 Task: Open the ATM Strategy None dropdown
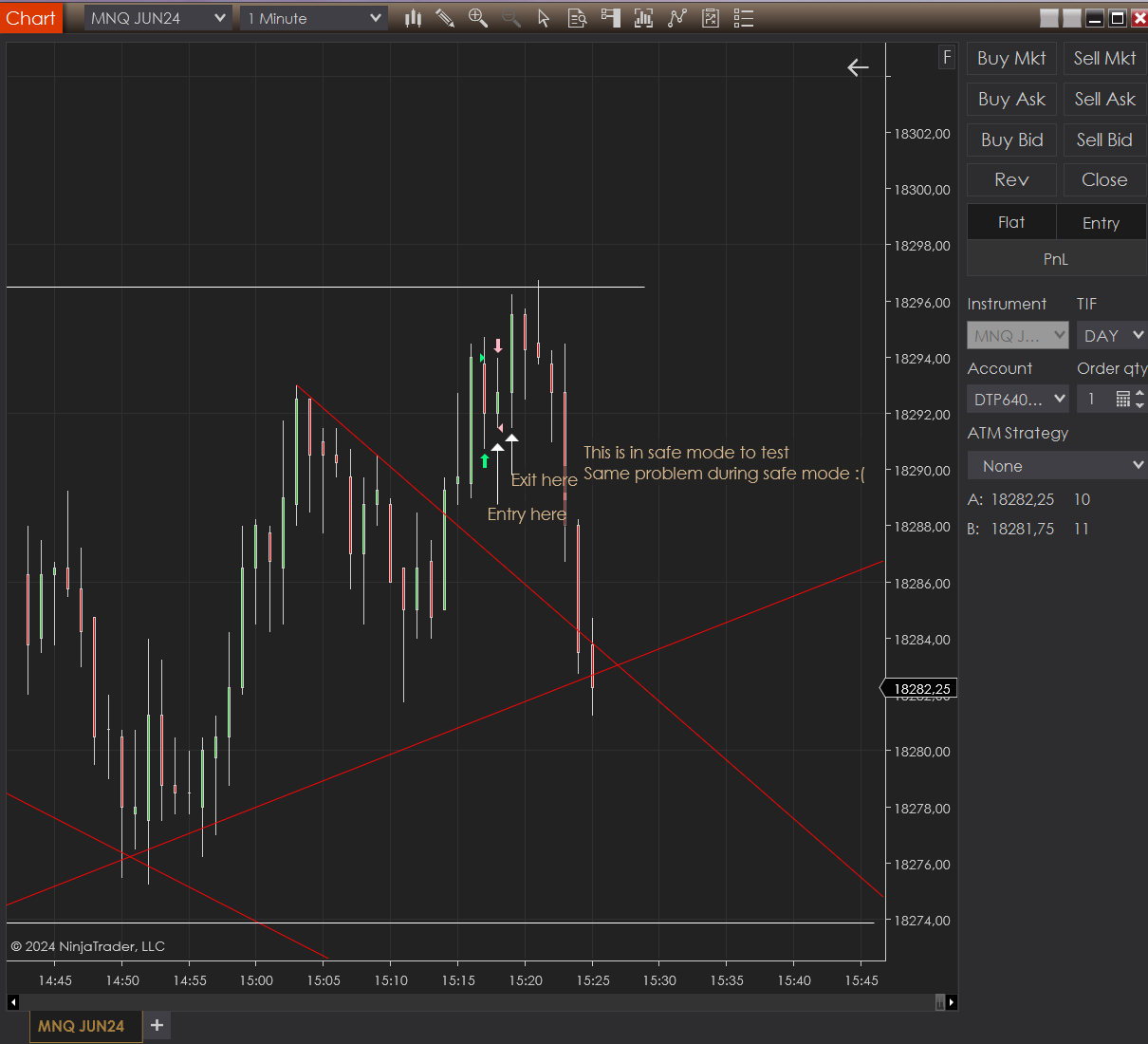[x=1057, y=466]
